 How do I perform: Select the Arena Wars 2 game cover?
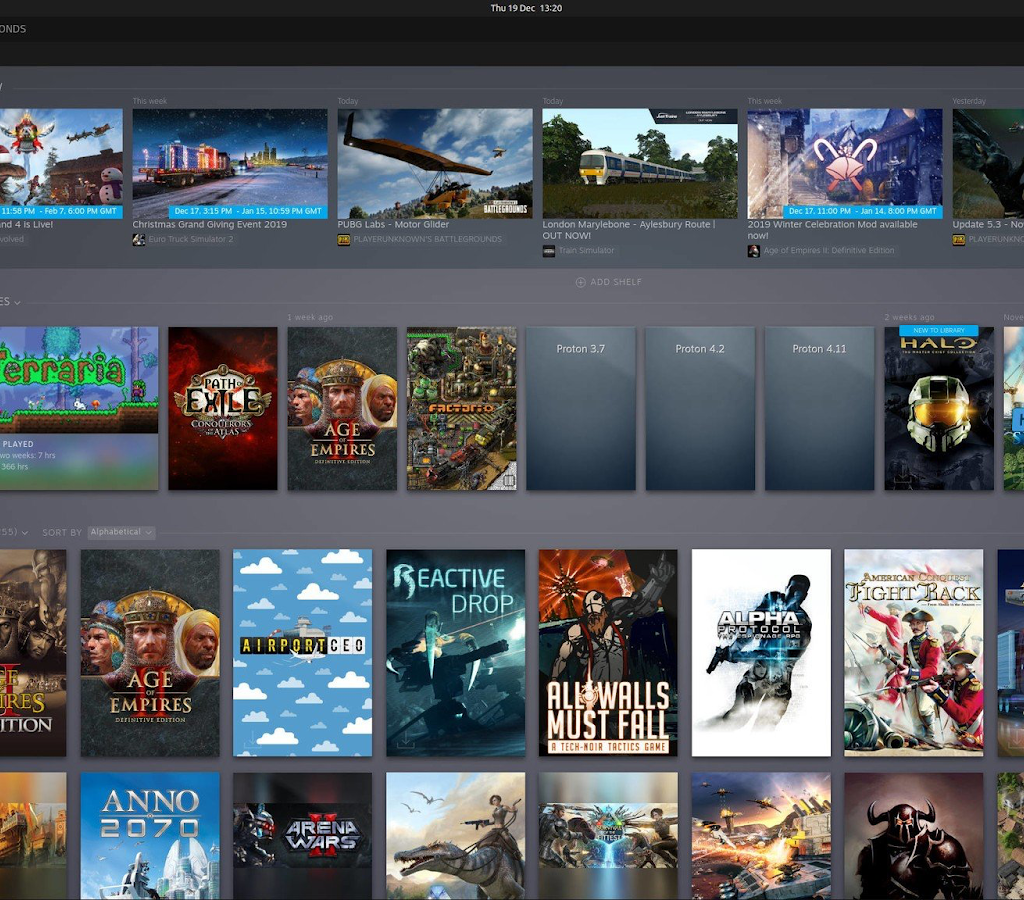pos(302,837)
